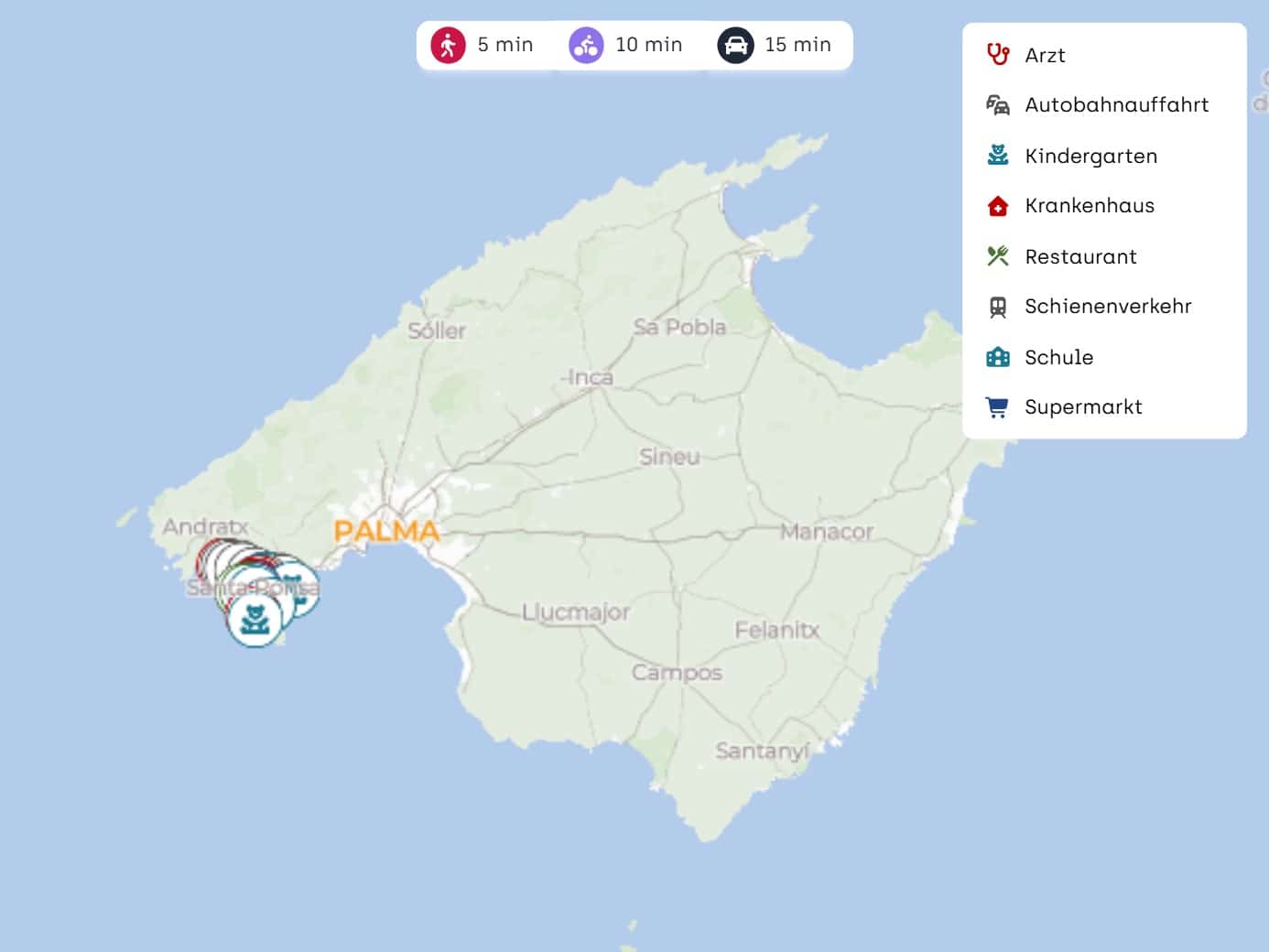Click the Restaurant fork and knife icon
This screenshot has width=1269, height=952.
[x=997, y=256]
